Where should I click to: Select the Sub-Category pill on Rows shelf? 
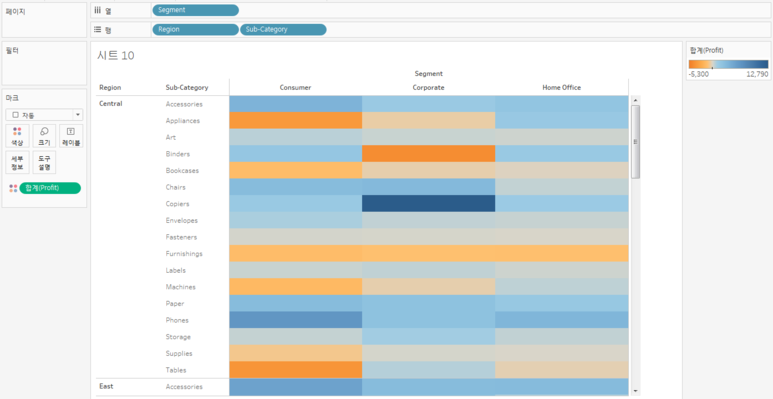(x=283, y=30)
